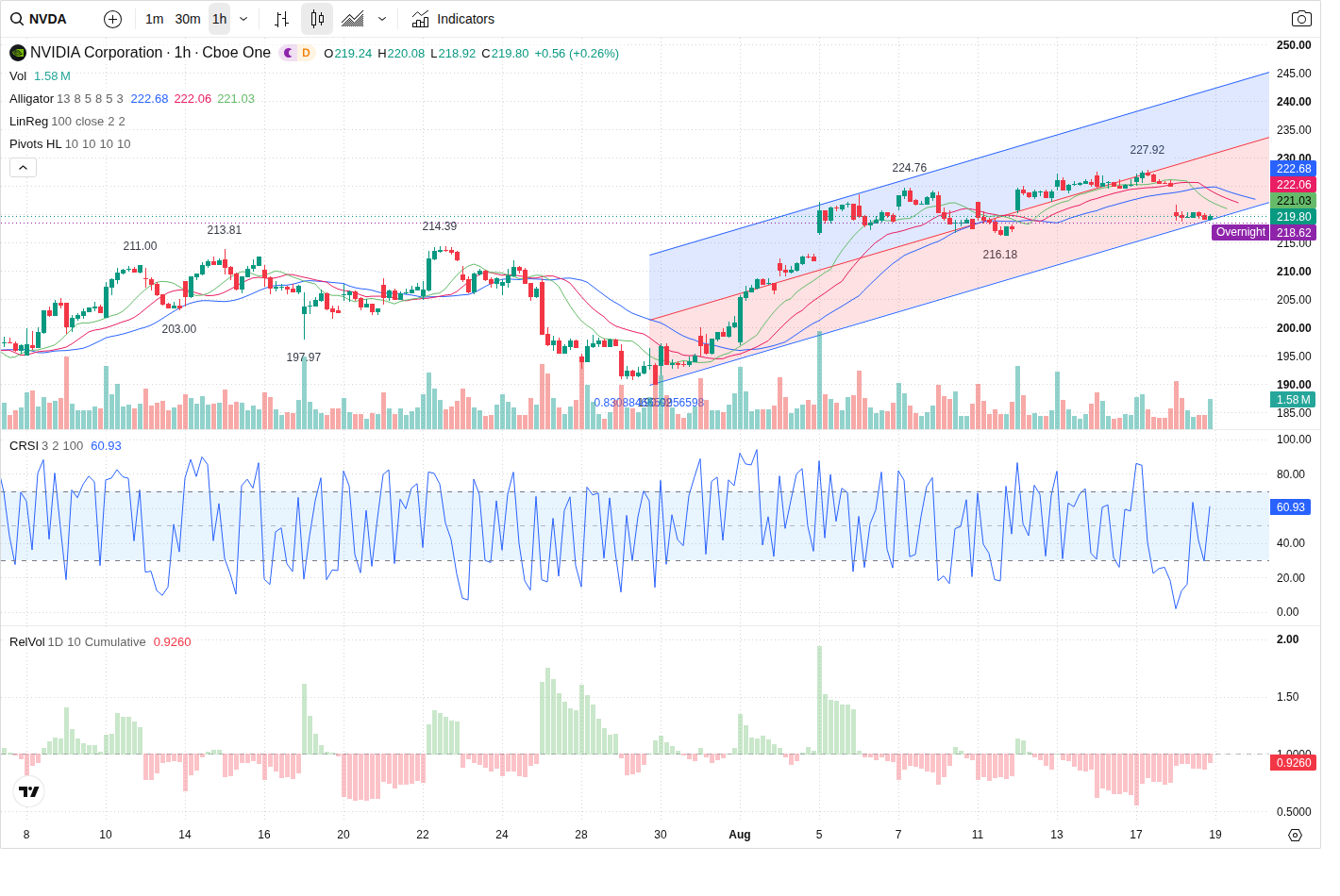Click the blue 222.68 price label

click(x=1294, y=169)
